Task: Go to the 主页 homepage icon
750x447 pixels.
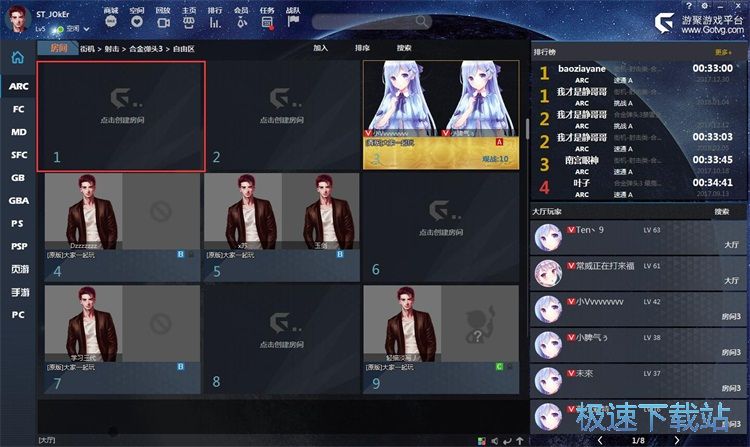Action: click(x=189, y=22)
